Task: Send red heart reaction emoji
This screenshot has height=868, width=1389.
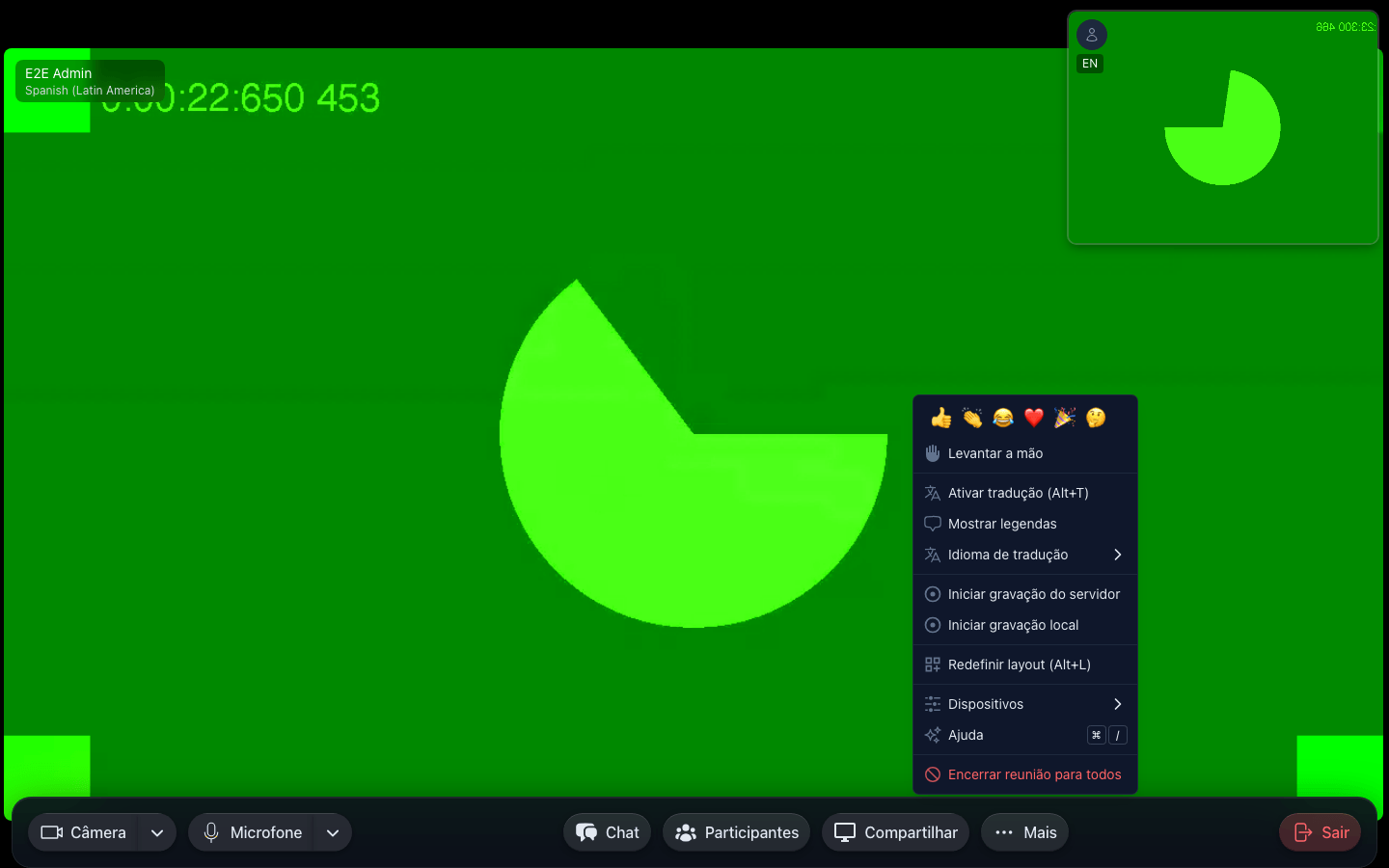Action: point(1034,418)
